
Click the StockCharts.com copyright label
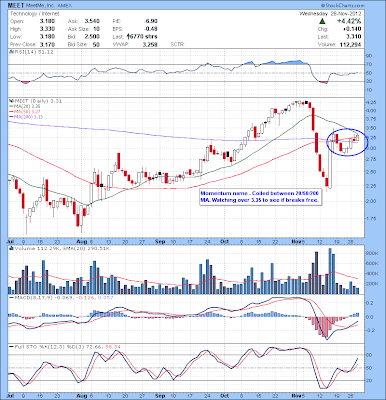tap(343, 5)
